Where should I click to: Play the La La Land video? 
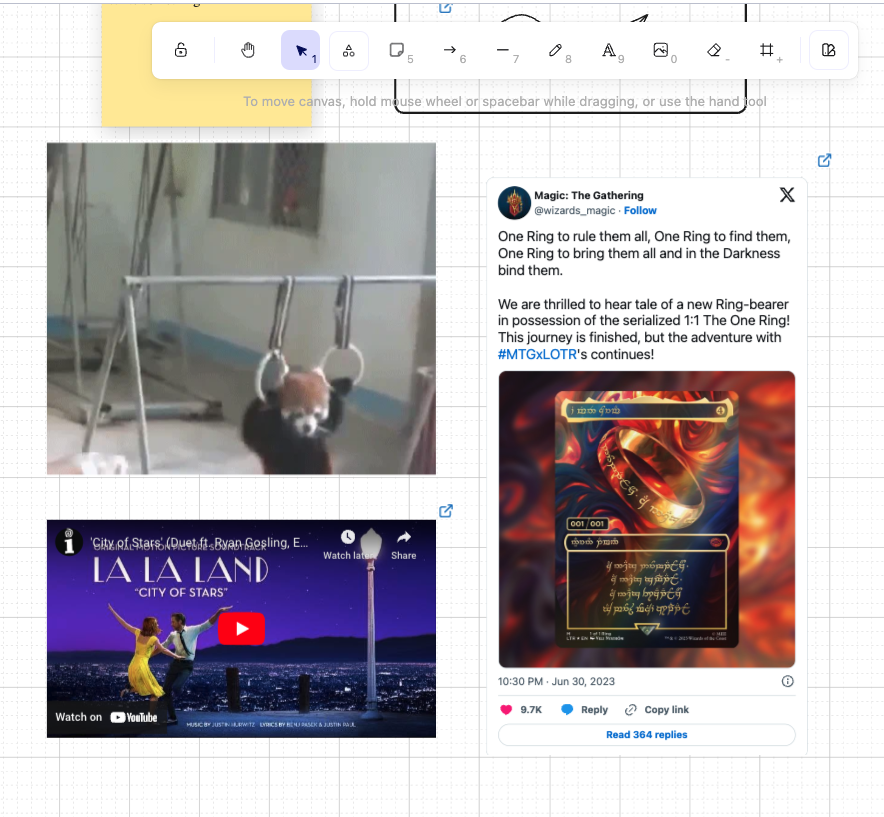(x=241, y=628)
